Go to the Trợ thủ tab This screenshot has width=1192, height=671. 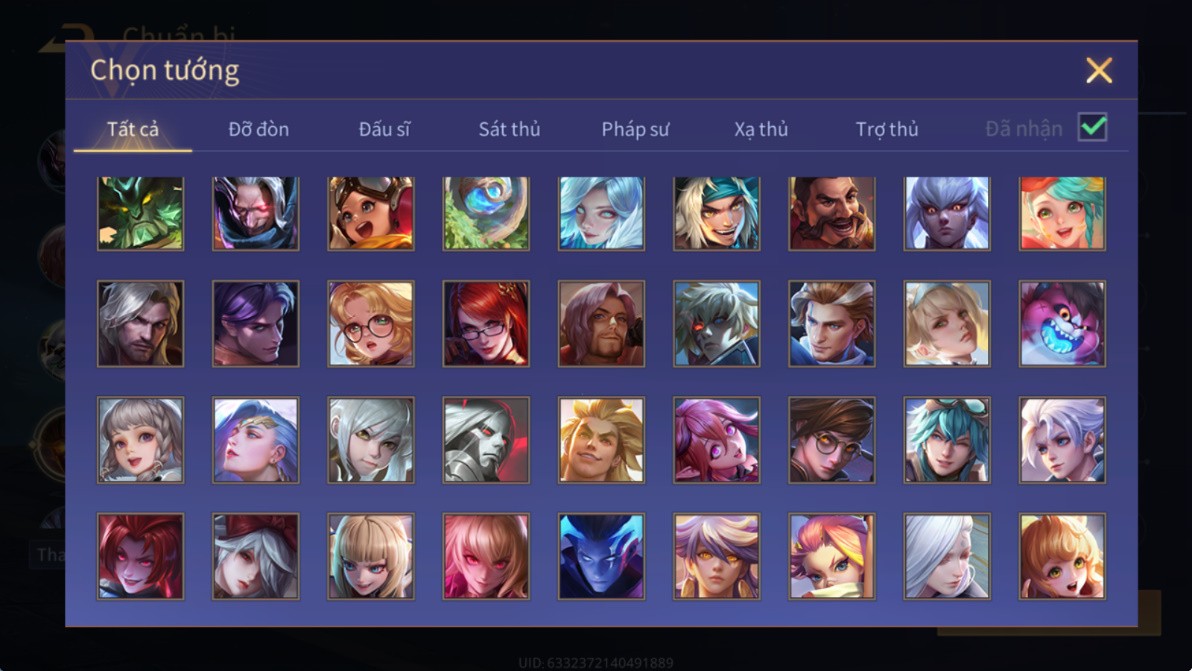[887, 129]
